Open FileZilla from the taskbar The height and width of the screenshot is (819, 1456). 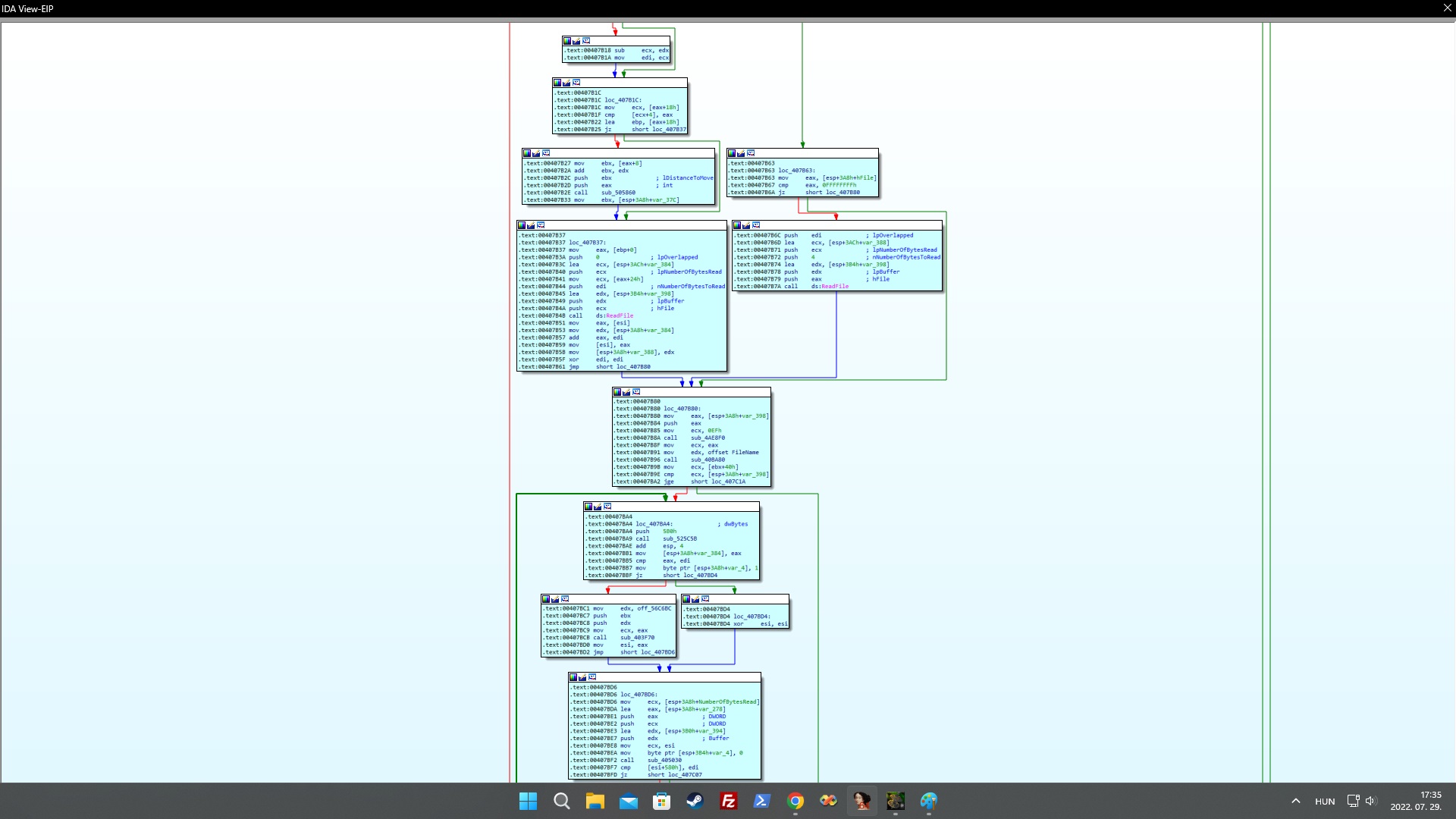pyautogui.click(x=728, y=801)
